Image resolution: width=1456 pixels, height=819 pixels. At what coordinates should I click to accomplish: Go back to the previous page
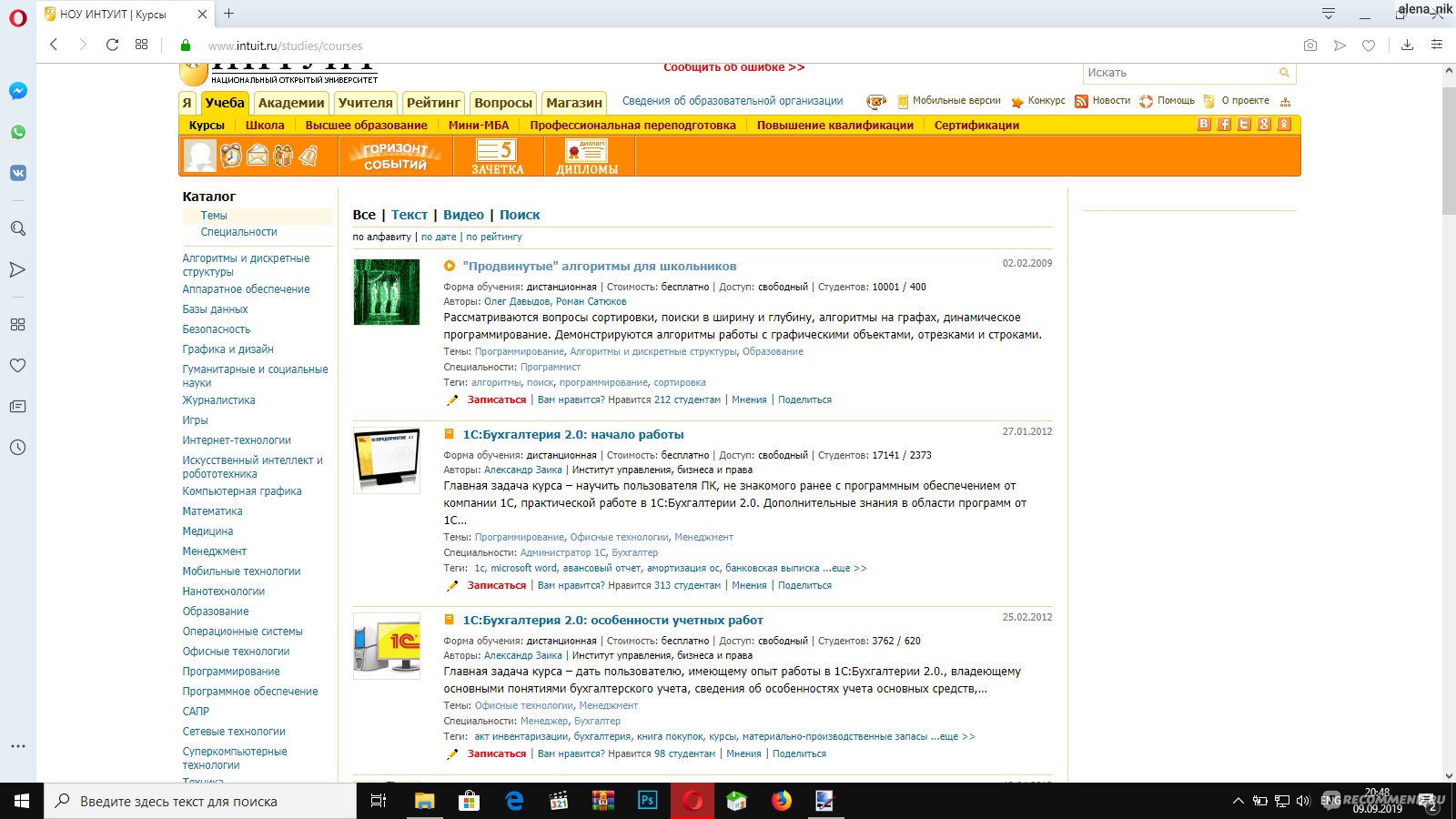[54, 45]
